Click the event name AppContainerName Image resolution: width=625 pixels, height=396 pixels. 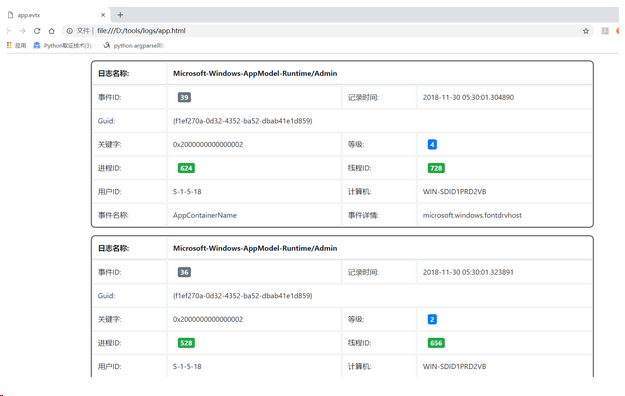coord(204,215)
